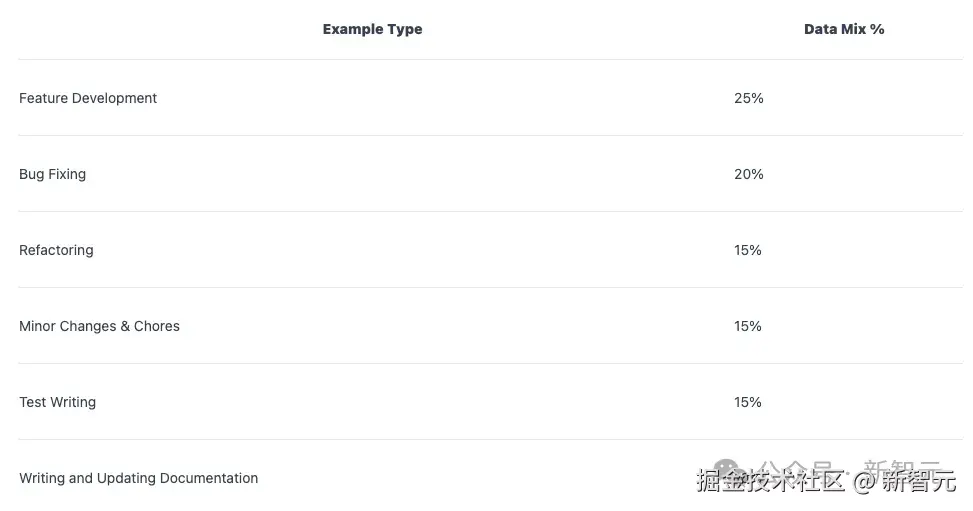Screen dimensions: 973x511
Task: Click the '%' symbol in the Data Mix header
Action: (x=877, y=30)
